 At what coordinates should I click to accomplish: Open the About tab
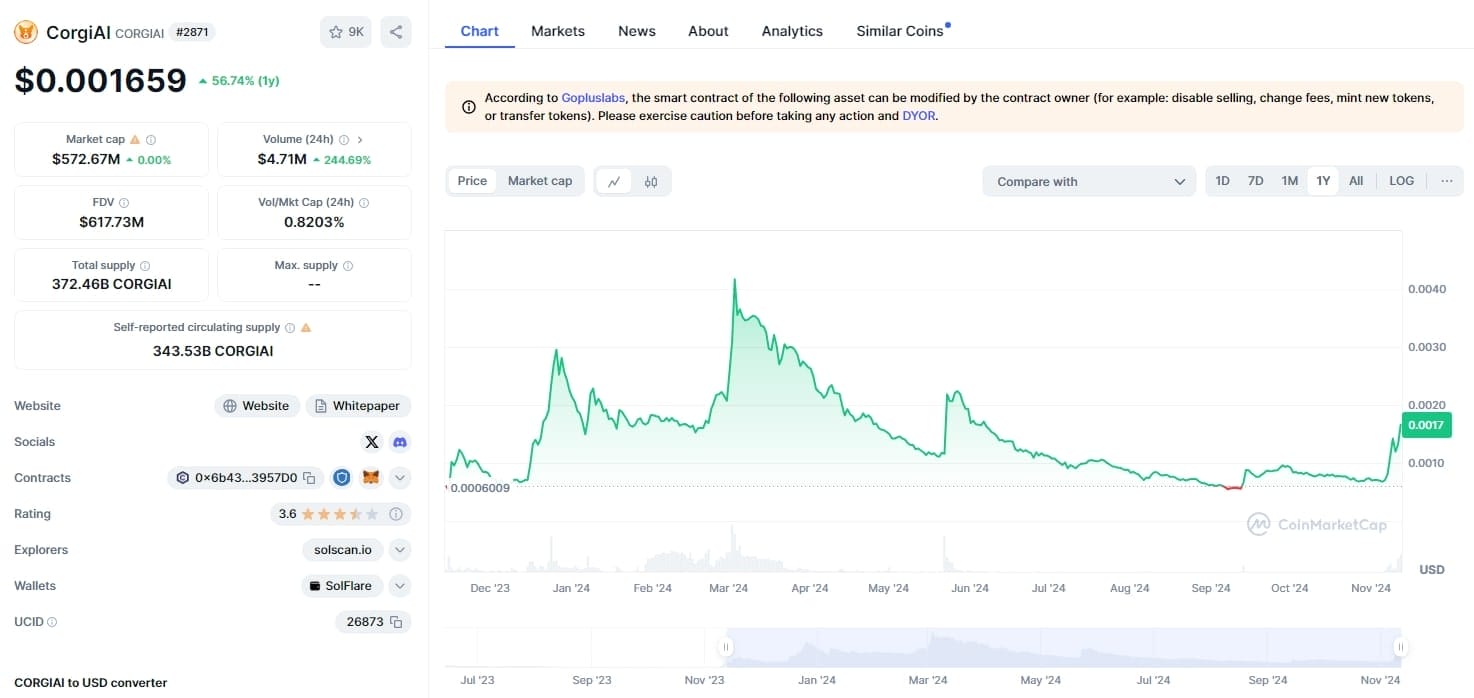[708, 31]
